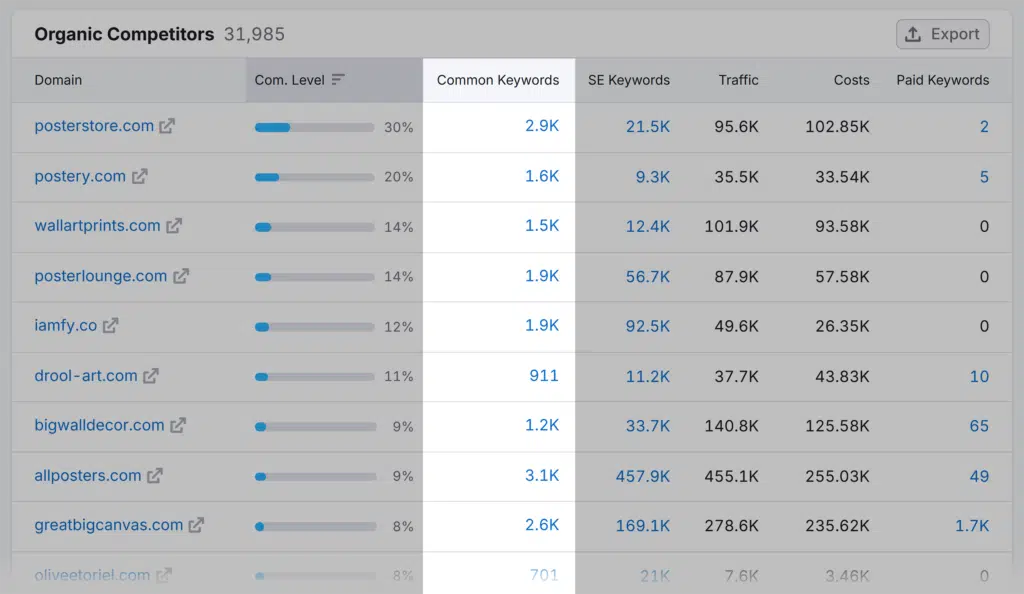Sort by Paid Keywords column header
The width and height of the screenshot is (1024, 594).
point(942,80)
